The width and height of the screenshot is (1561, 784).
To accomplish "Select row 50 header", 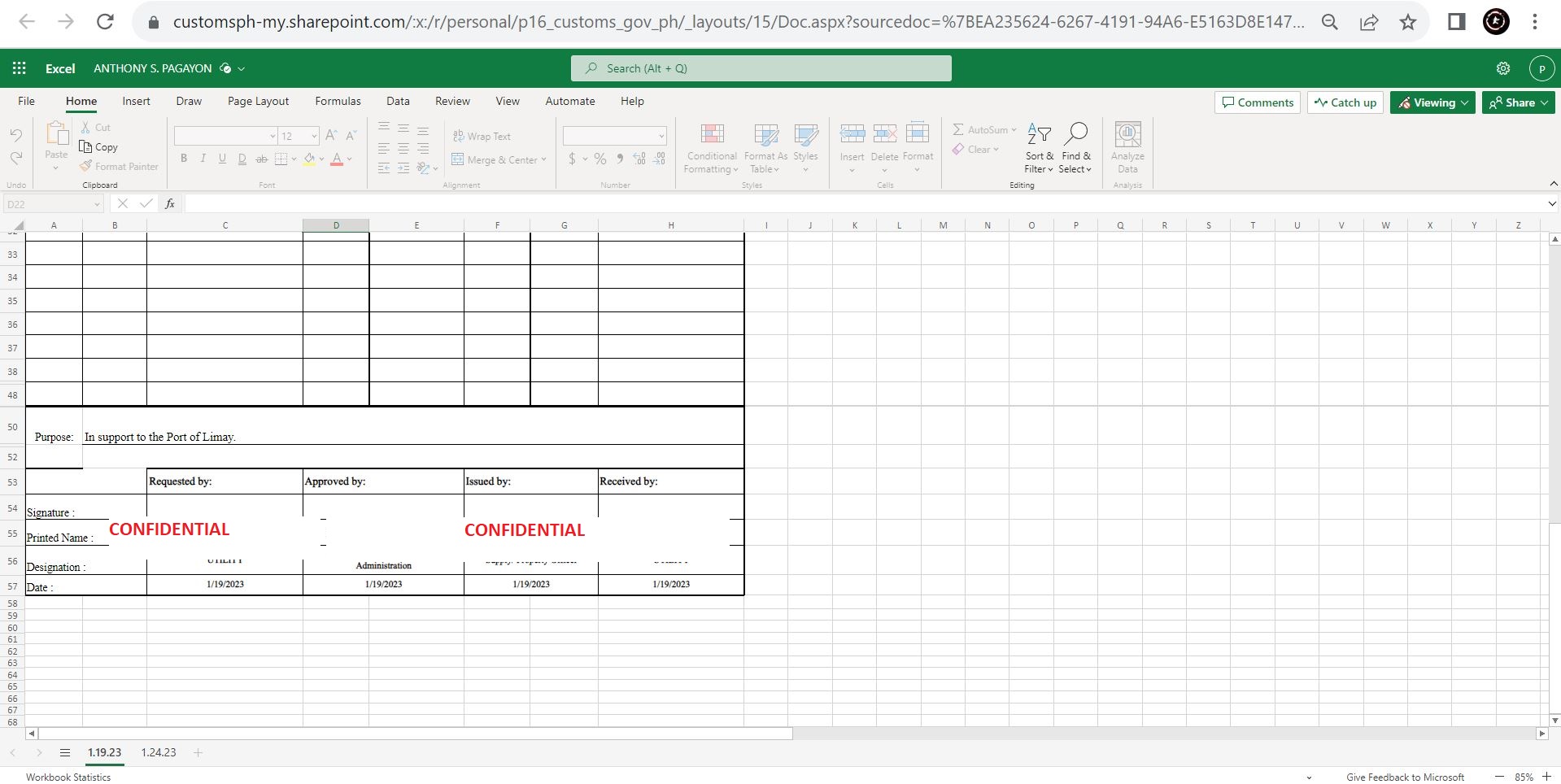I will pyautogui.click(x=12, y=426).
